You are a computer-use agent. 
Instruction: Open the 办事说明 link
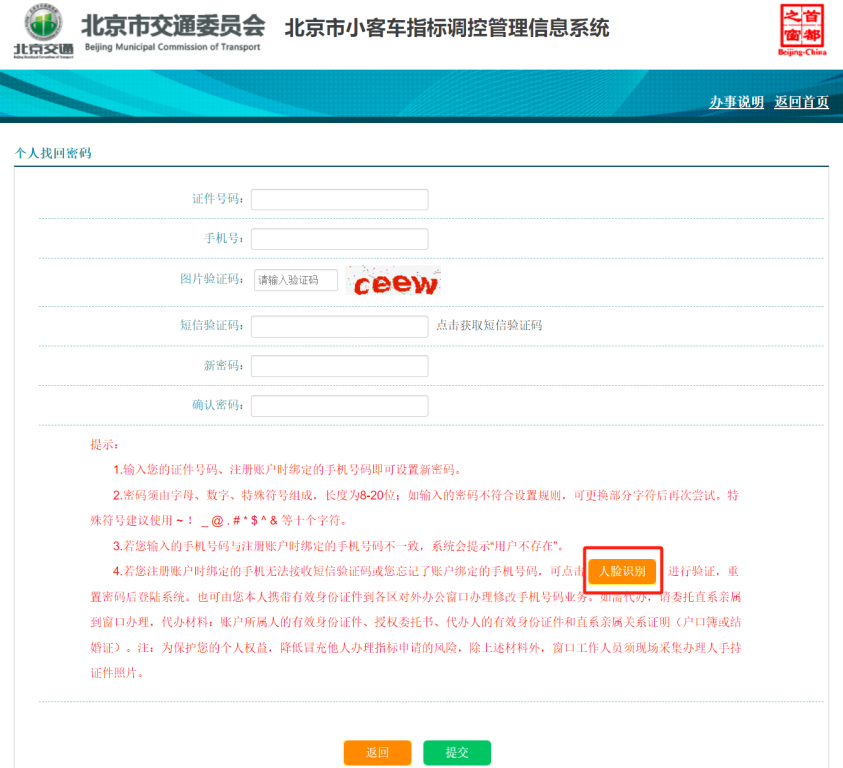(x=736, y=102)
